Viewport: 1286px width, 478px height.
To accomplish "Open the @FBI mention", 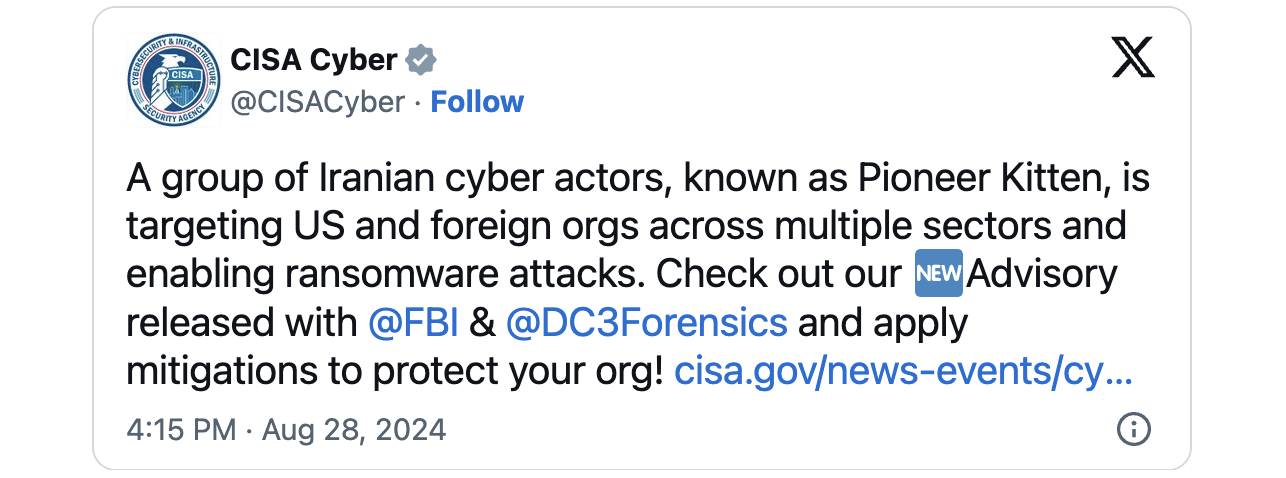I will 413,323.
